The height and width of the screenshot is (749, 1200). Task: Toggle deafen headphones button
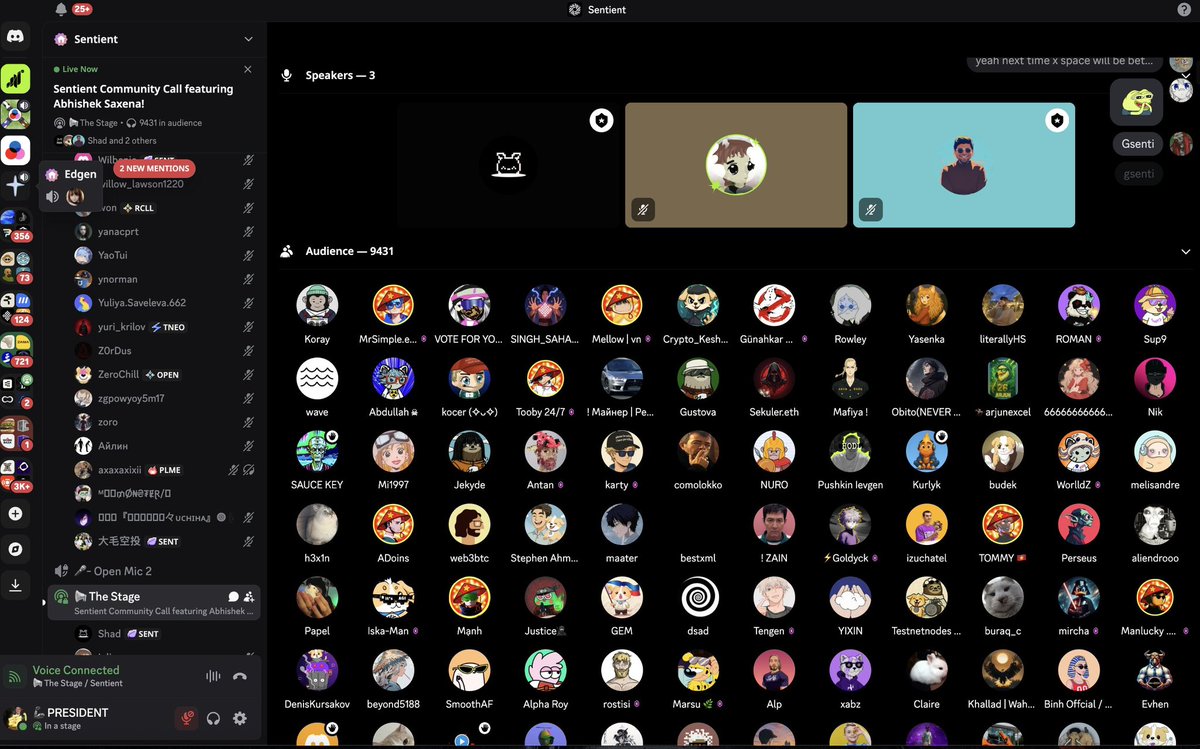[213, 718]
